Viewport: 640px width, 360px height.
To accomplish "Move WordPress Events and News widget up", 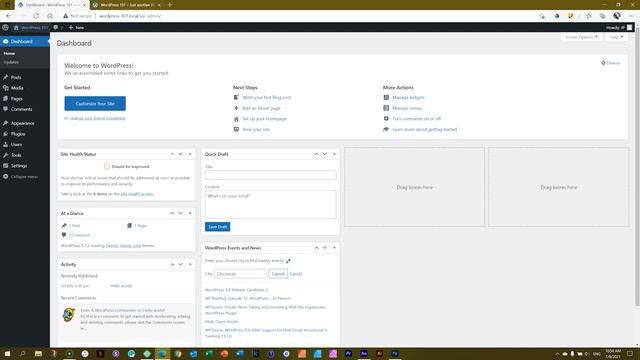I will 316,248.
